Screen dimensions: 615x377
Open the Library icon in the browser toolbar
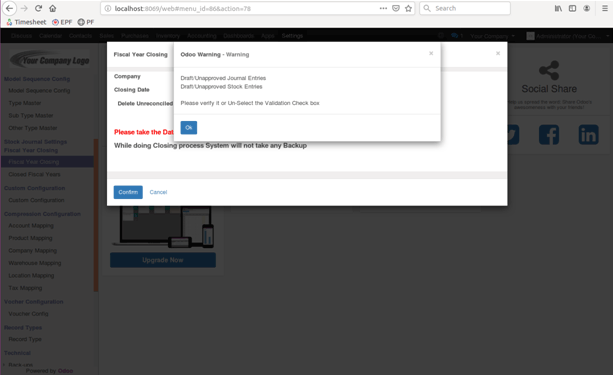pyautogui.click(x=558, y=8)
